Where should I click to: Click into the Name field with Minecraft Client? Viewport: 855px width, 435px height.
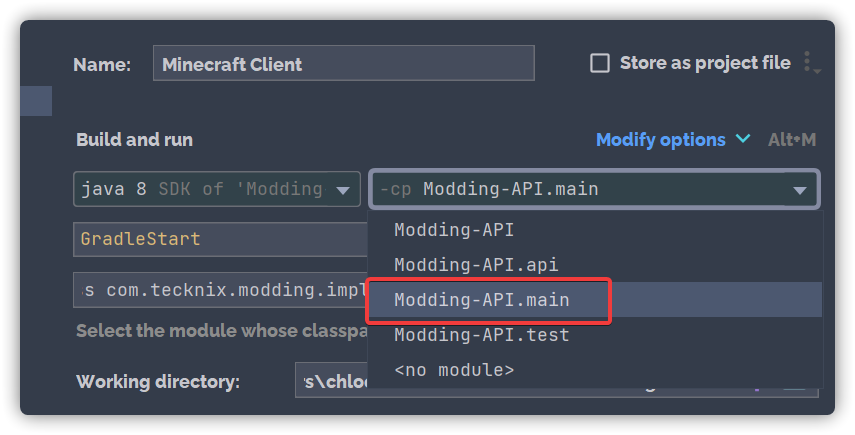click(x=344, y=63)
